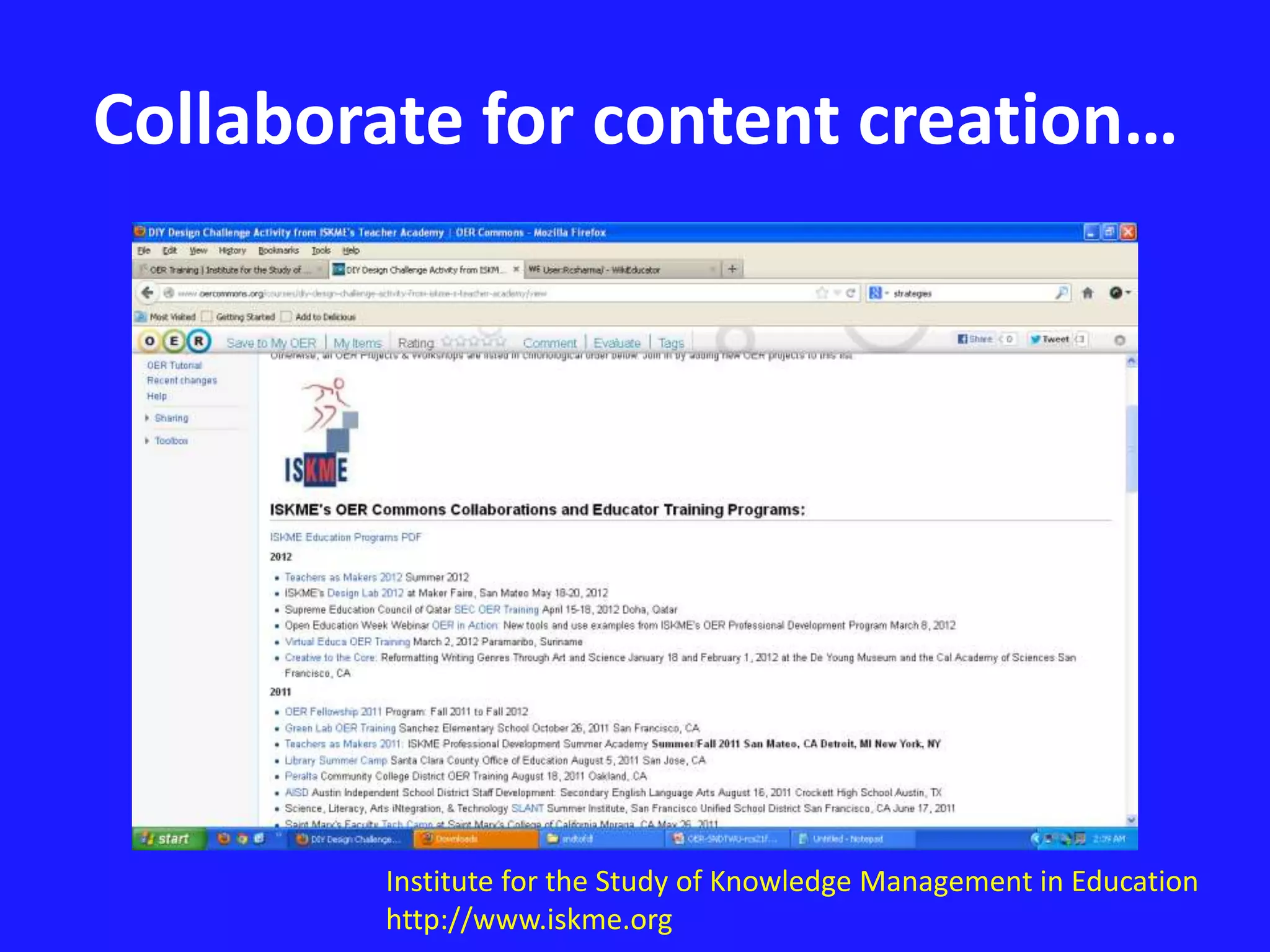Open a new tab with the plus button
1270x952 pixels.
[x=732, y=269]
